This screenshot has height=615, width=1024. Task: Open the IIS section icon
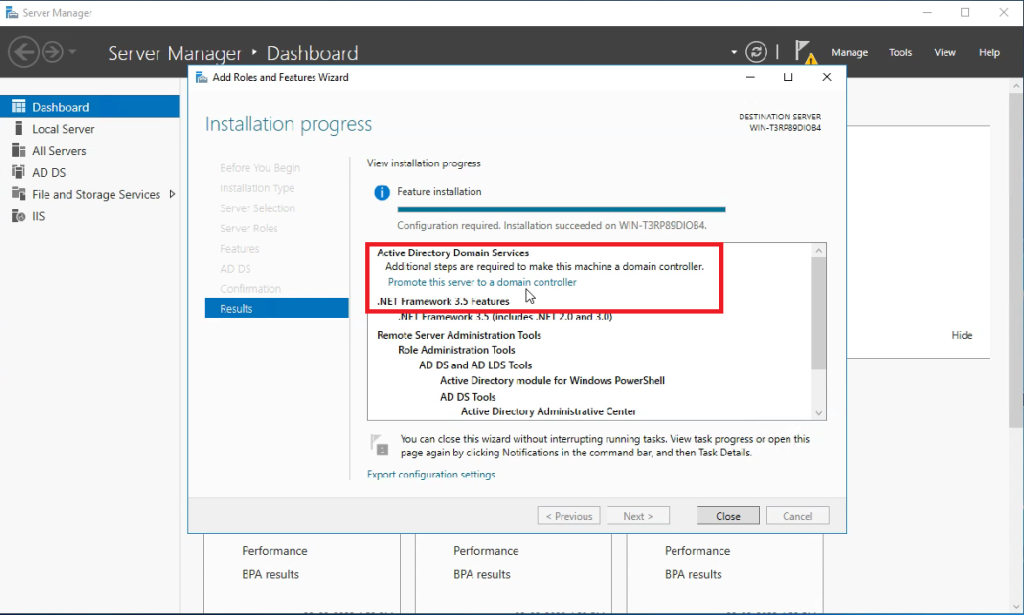[17, 215]
